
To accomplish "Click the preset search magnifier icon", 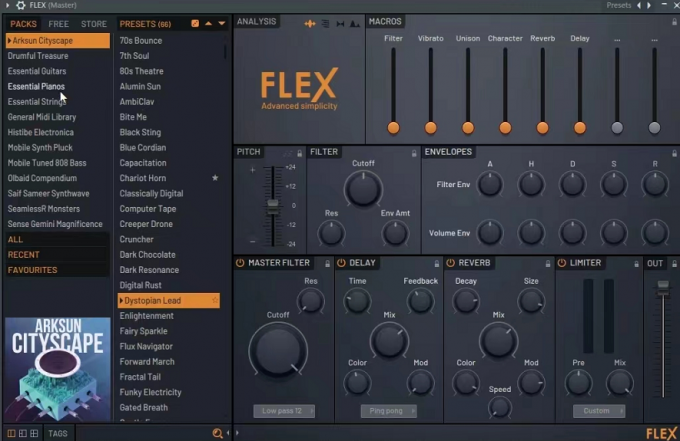I will pos(217,433).
